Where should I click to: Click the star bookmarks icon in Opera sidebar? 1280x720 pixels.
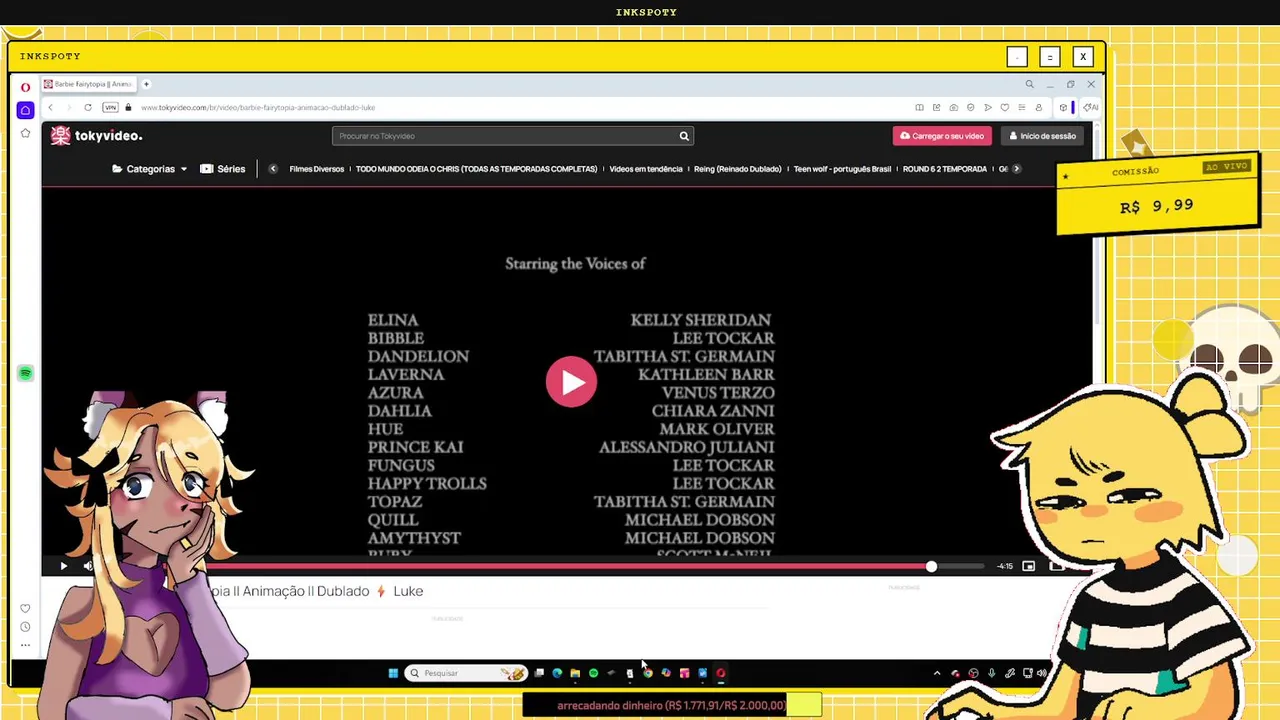(25, 132)
